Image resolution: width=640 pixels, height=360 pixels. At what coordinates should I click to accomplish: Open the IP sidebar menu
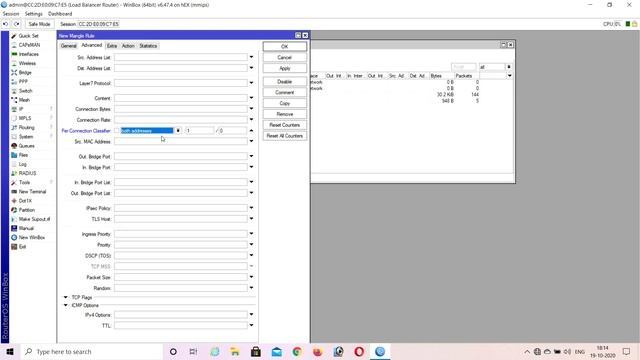(21, 109)
